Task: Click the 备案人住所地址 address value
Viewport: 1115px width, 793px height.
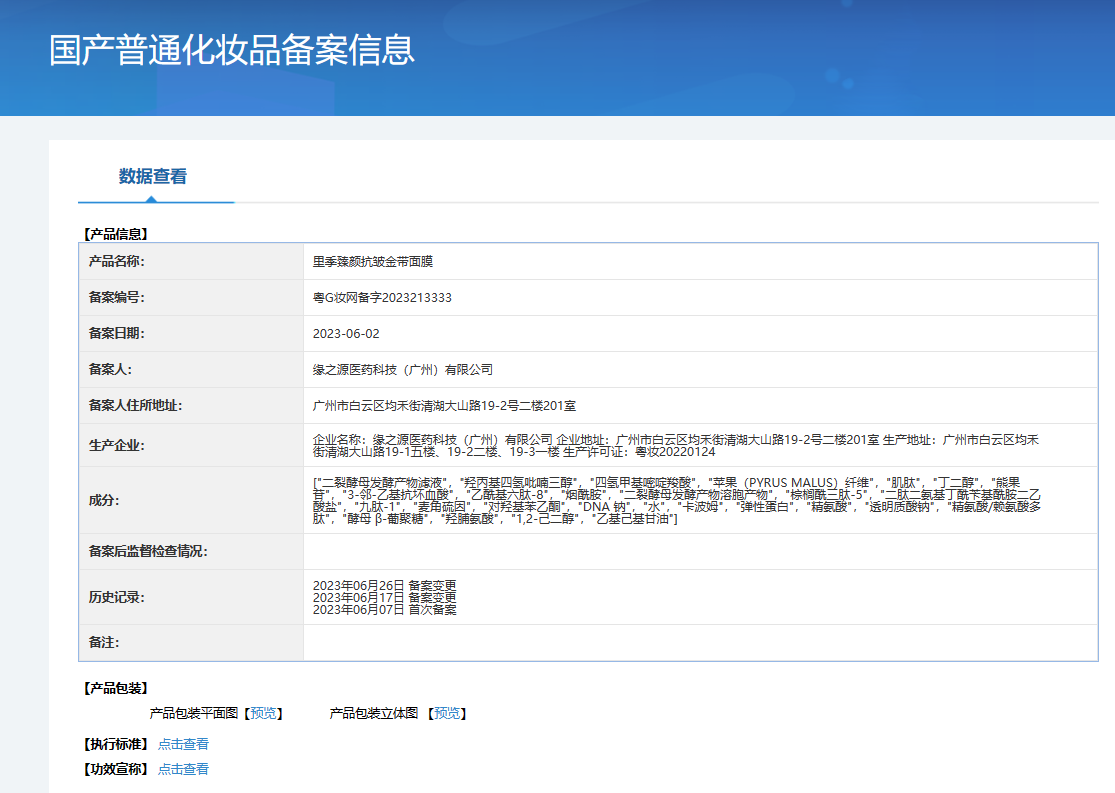Action: (x=444, y=406)
